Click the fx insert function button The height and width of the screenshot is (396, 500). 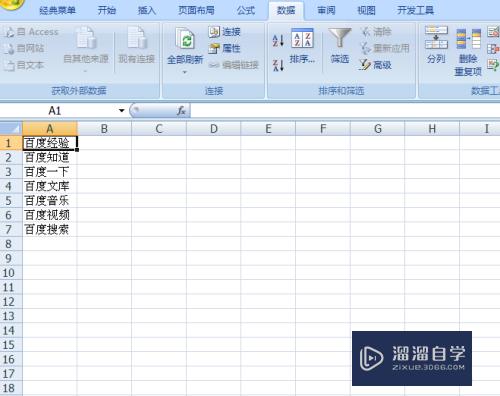[x=181, y=111]
